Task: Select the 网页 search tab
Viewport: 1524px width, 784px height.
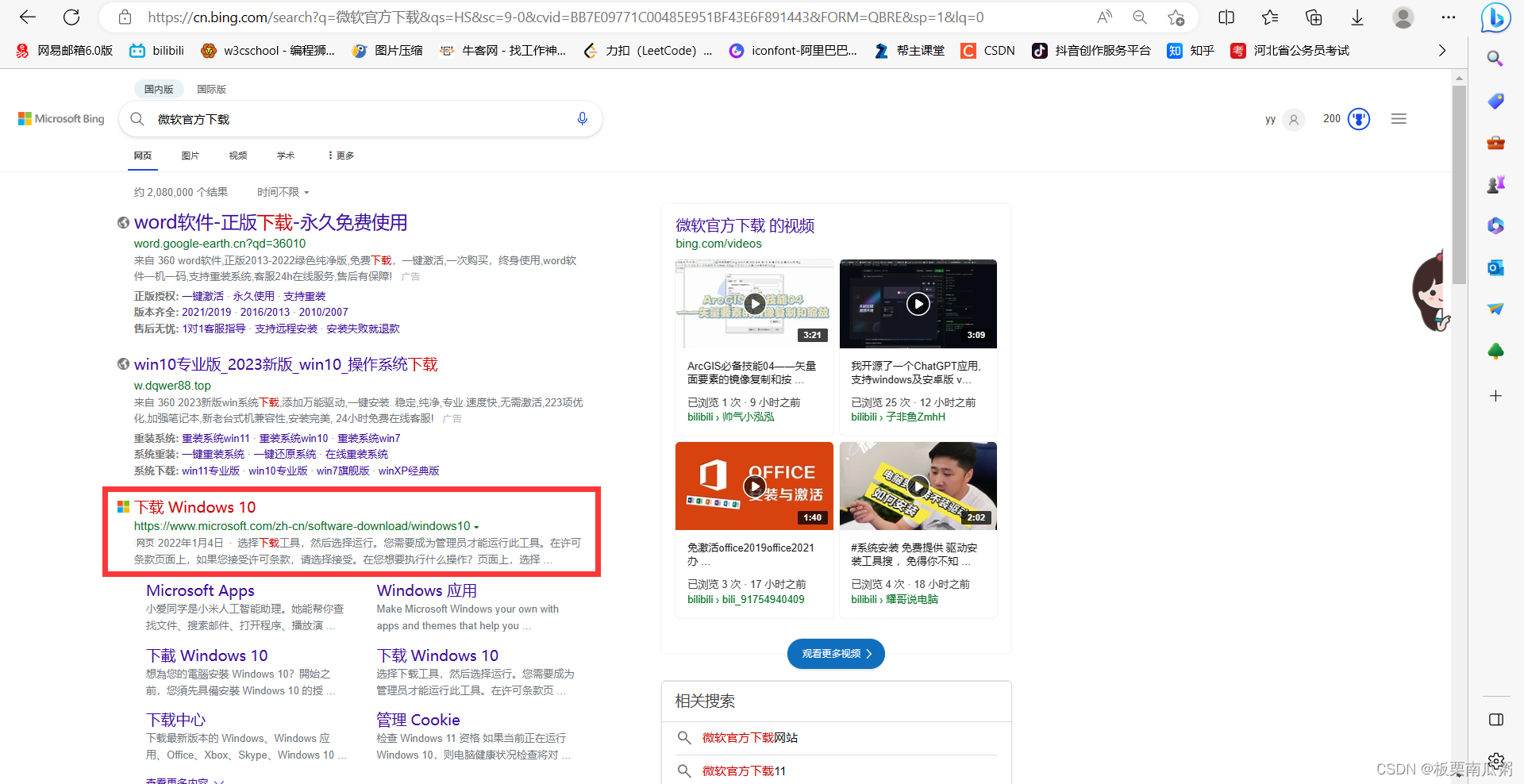Action: pyautogui.click(x=143, y=156)
